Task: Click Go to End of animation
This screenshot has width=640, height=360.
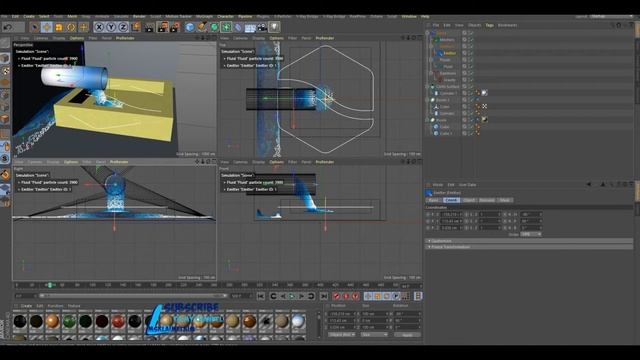Action: [324, 296]
